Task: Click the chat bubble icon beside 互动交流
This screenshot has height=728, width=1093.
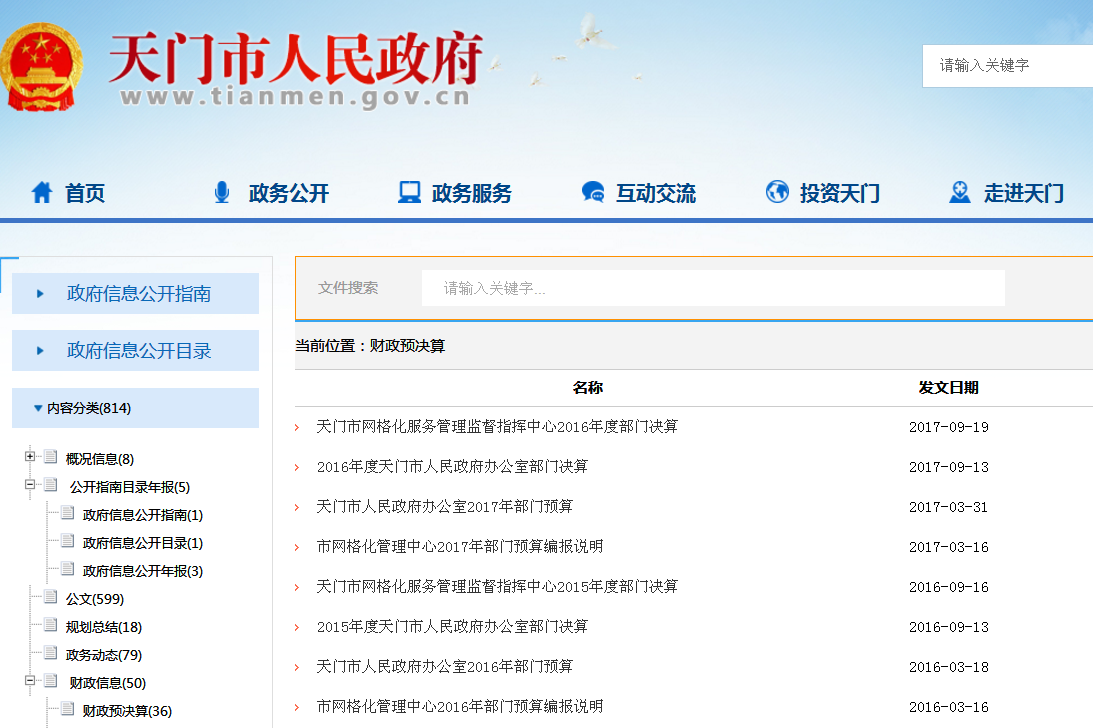Action: click(x=593, y=192)
